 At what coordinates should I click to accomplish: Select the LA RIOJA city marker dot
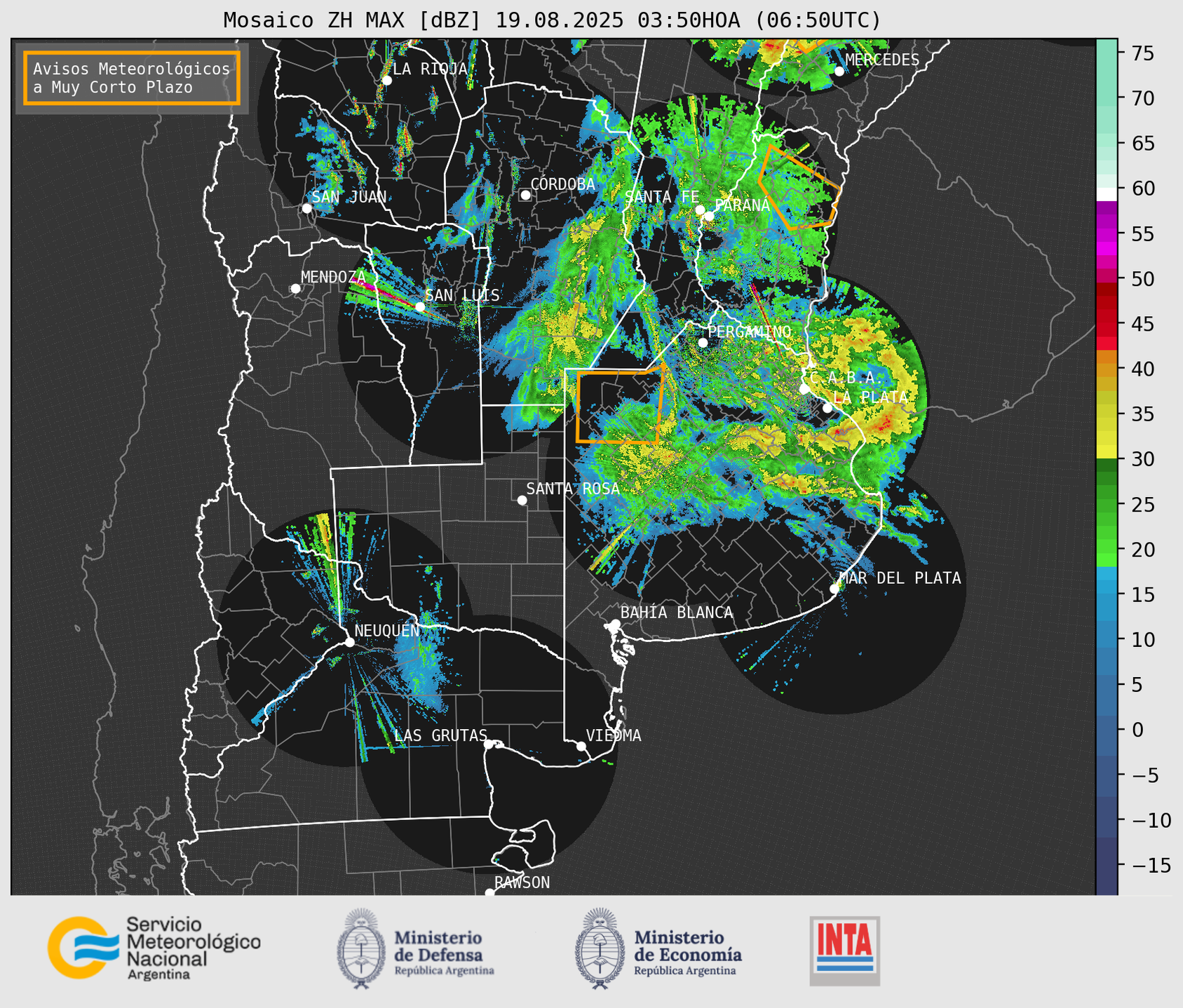[386, 80]
